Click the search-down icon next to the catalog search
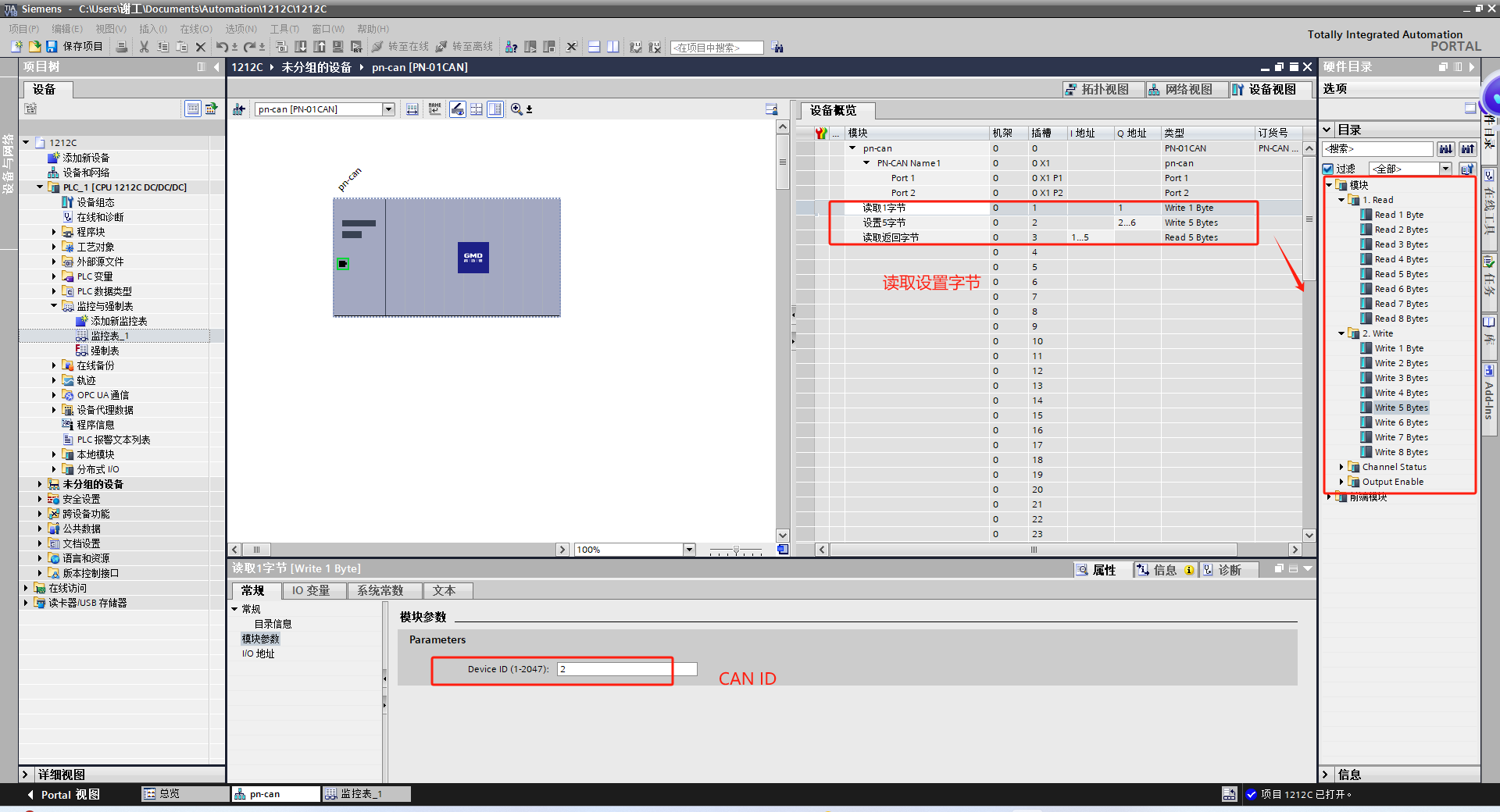Viewport: 1500px width, 812px height. click(x=1446, y=148)
